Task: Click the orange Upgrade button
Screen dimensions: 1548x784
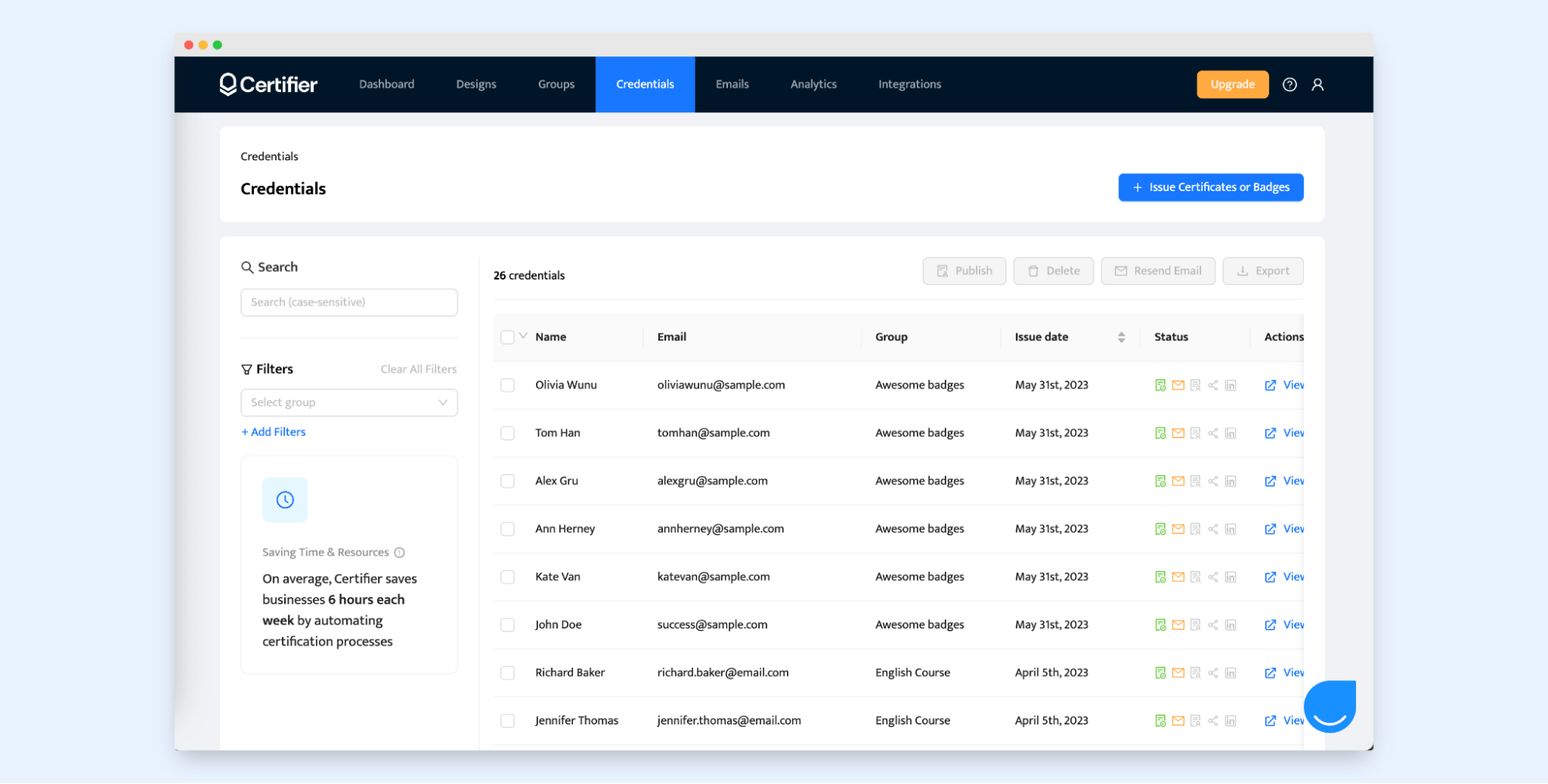Action: click(x=1232, y=84)
